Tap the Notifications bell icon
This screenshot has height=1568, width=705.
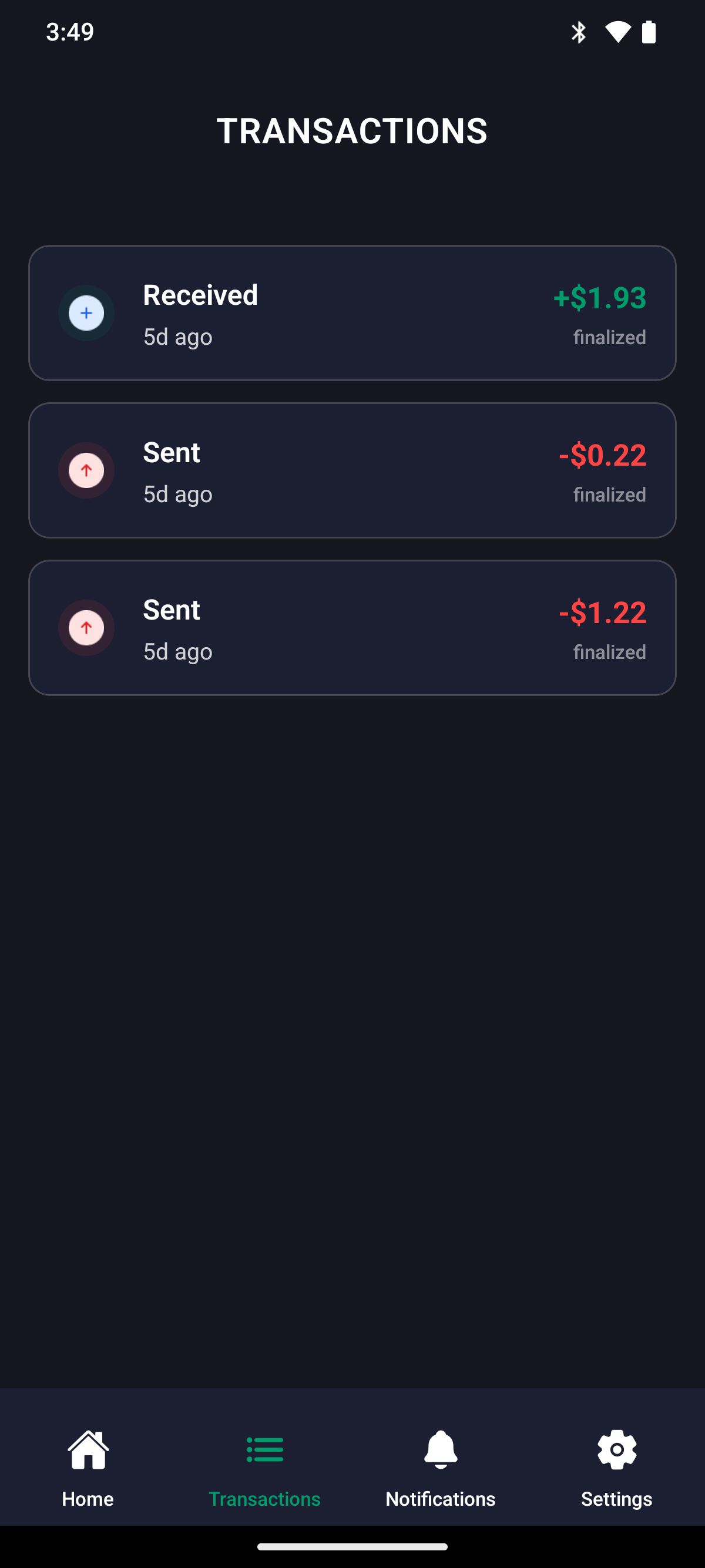pyautogui.click(x=440, y=1449)
